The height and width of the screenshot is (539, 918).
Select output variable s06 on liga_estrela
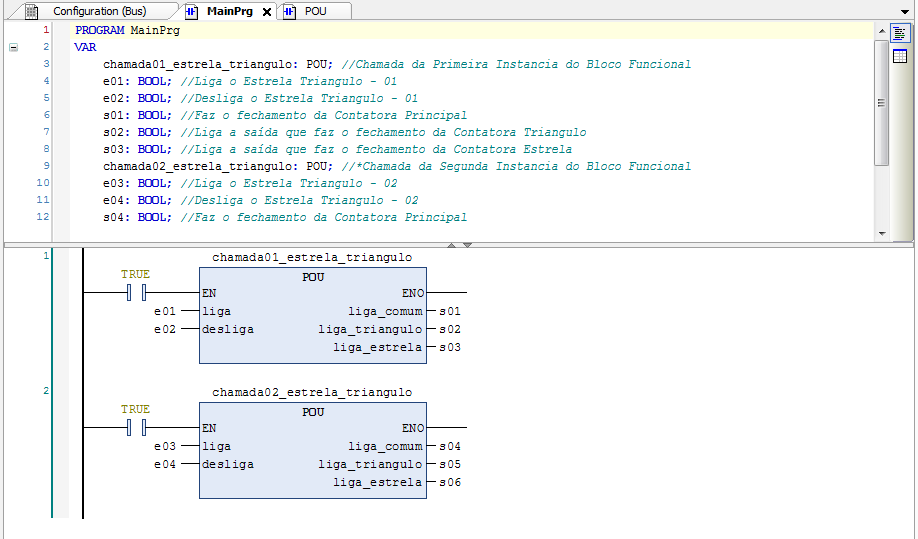[x=450, y=482]
